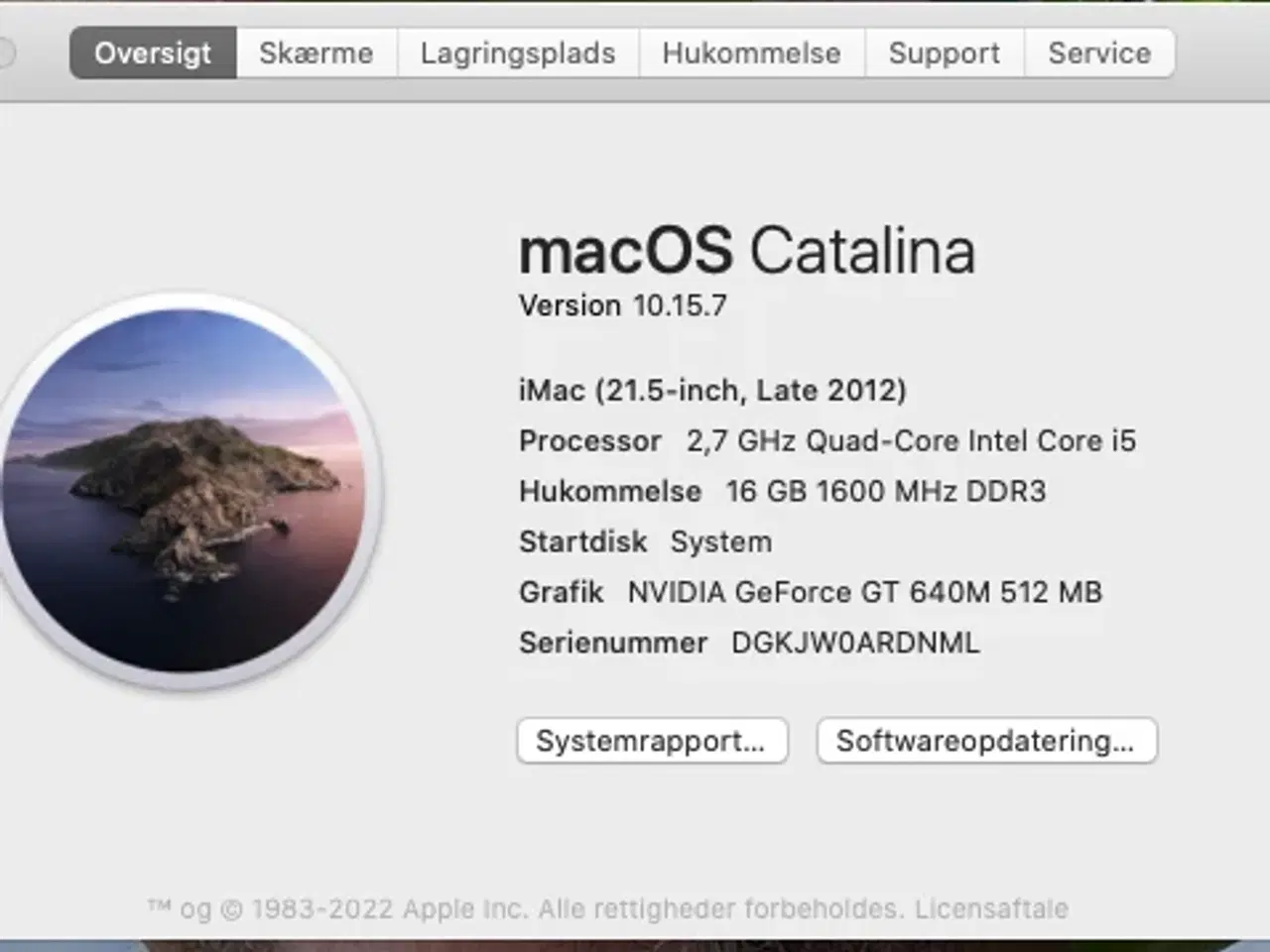Click 2,7 GHz Quad-Core Intel Core i5
The image size is (1270, 952).
911,440
